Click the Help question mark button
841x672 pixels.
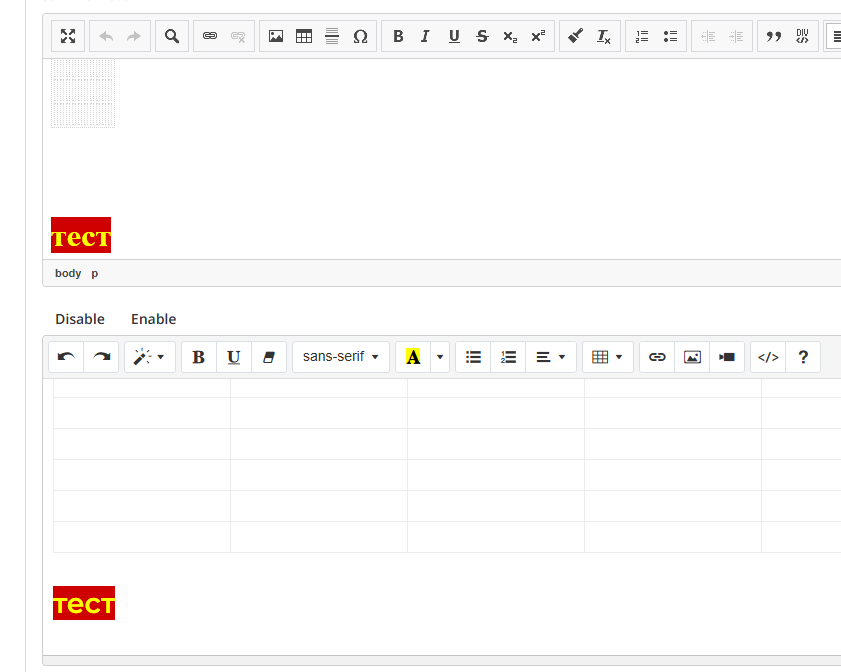point(803,357)
